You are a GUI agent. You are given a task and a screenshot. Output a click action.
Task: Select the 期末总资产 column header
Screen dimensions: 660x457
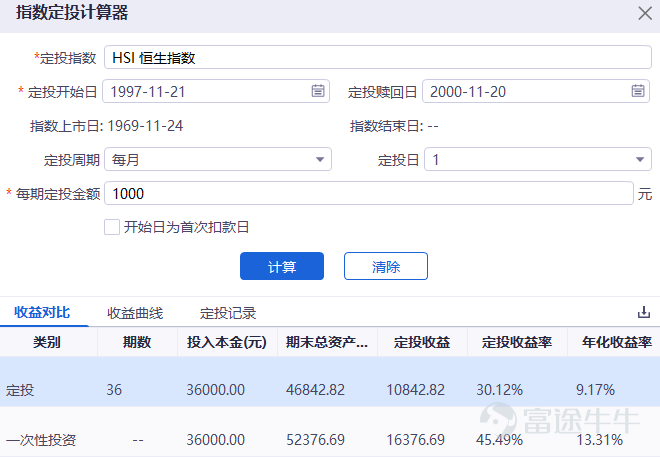[x=327, y=342]
